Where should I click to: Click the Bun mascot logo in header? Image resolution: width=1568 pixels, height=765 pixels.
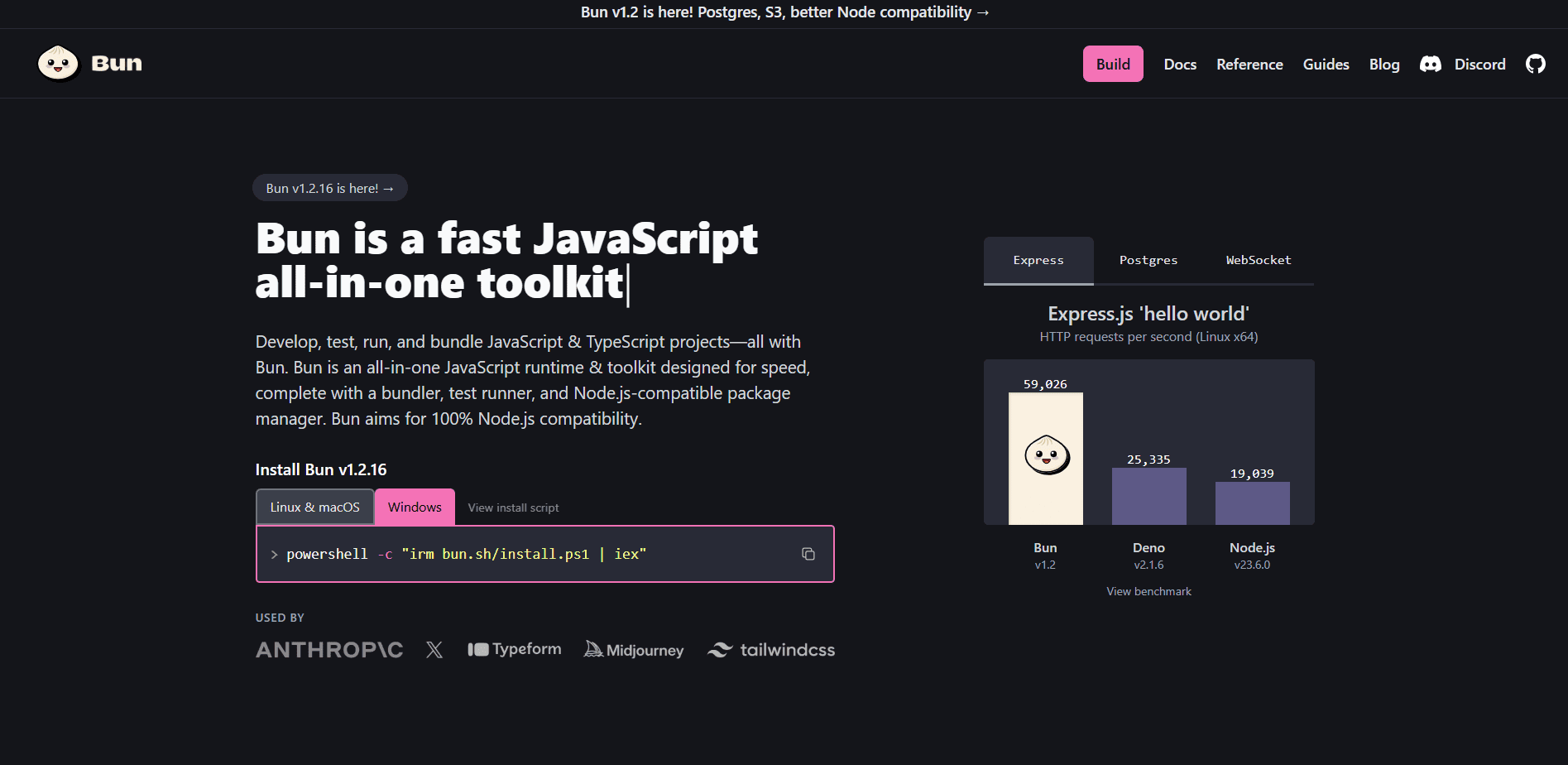tap(58, 64)
